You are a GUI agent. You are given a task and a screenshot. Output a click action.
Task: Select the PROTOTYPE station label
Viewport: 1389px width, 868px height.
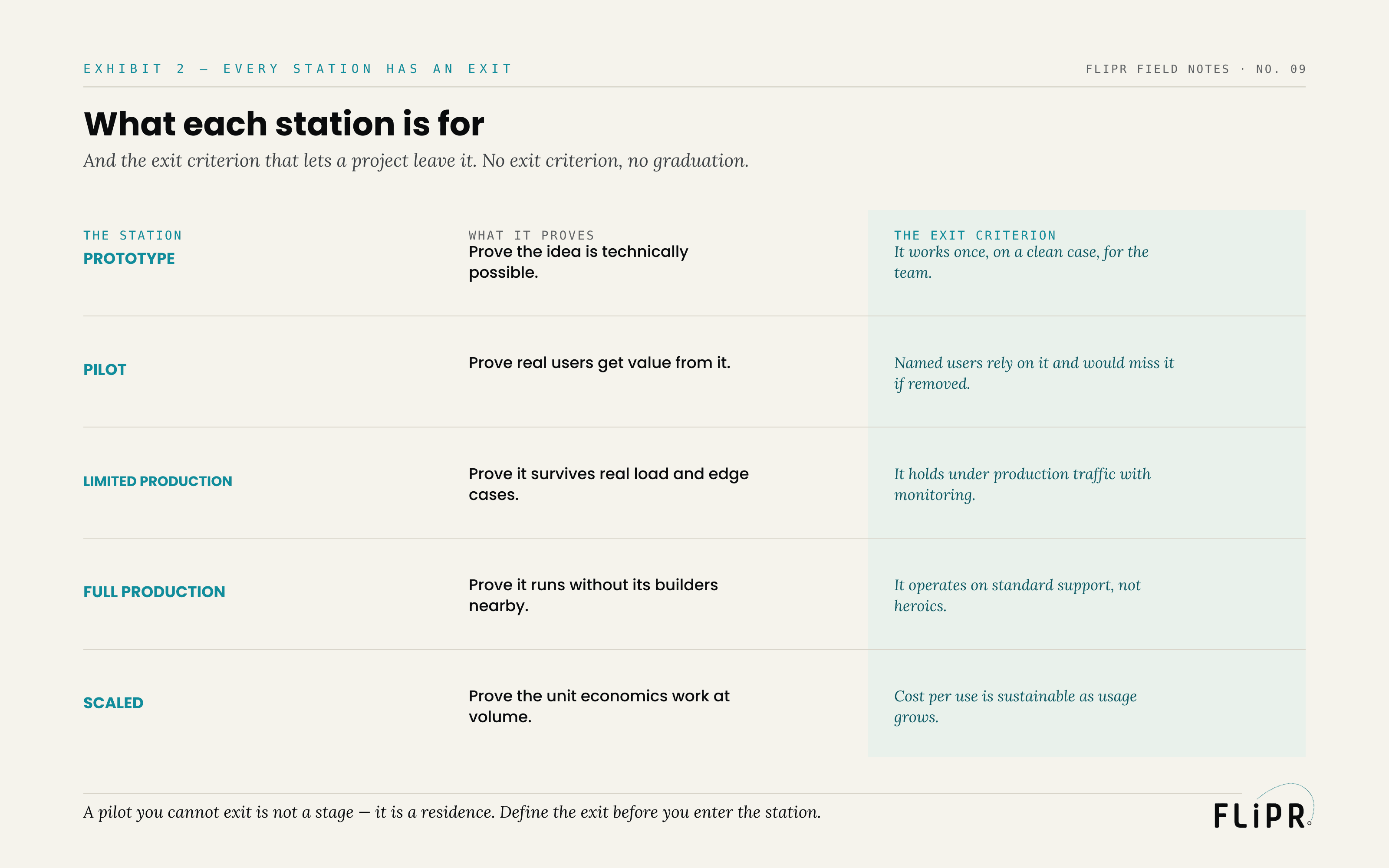129,258
